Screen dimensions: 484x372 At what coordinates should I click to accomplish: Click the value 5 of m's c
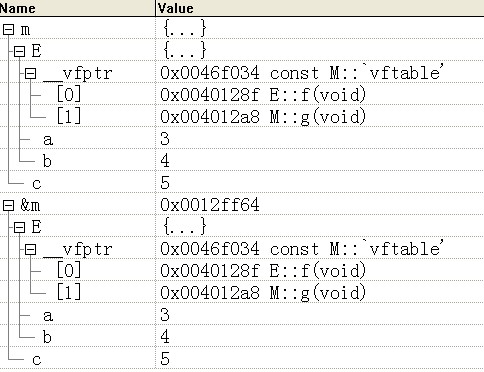pyautogui.click(x=165, y=183)
